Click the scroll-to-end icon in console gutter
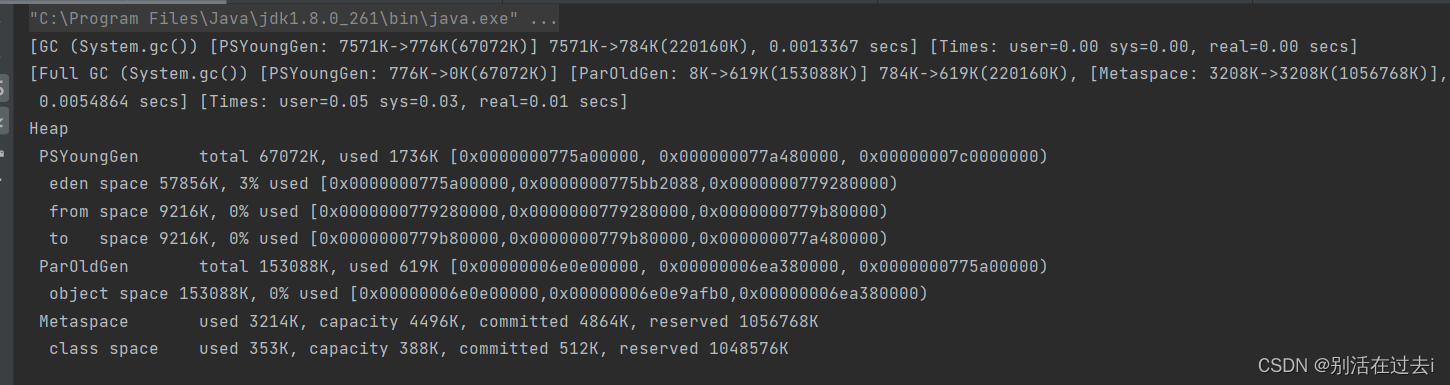The width and height of the screenshot is (1450, 385). pyautogui.click(x=3, y=120)
